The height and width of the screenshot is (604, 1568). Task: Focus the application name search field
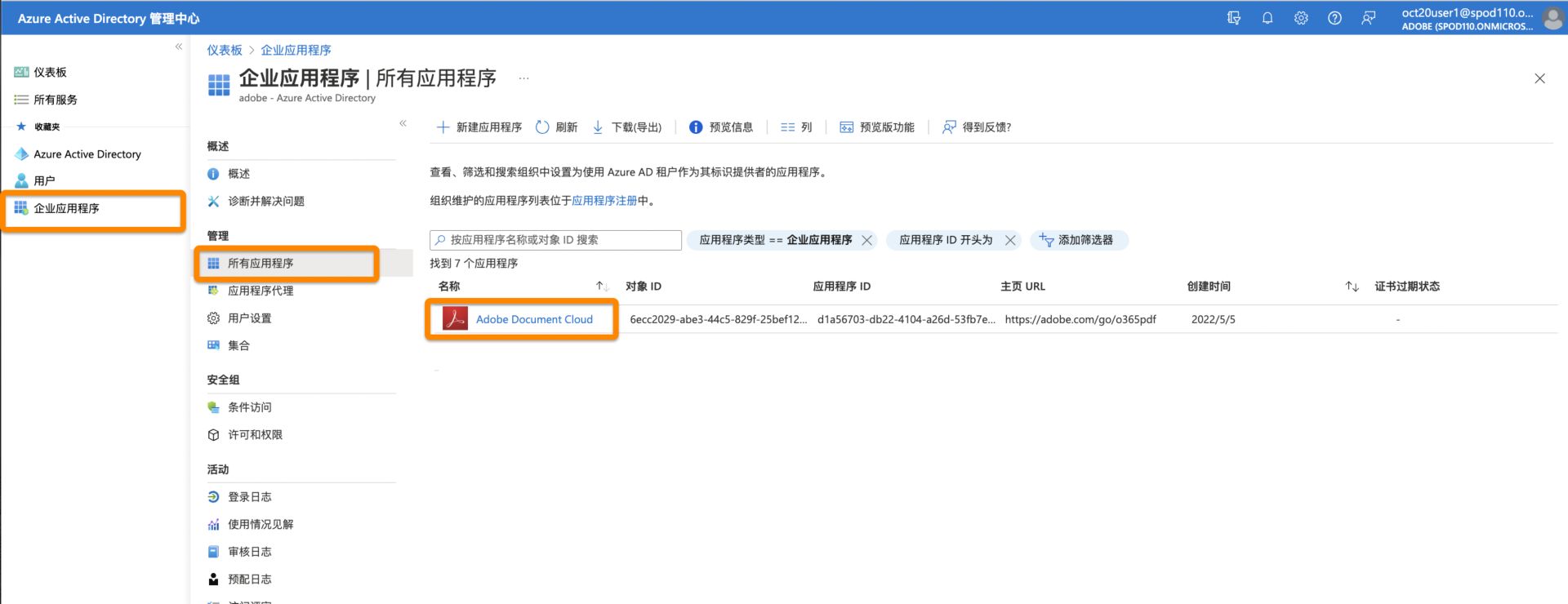click(555, 240)
